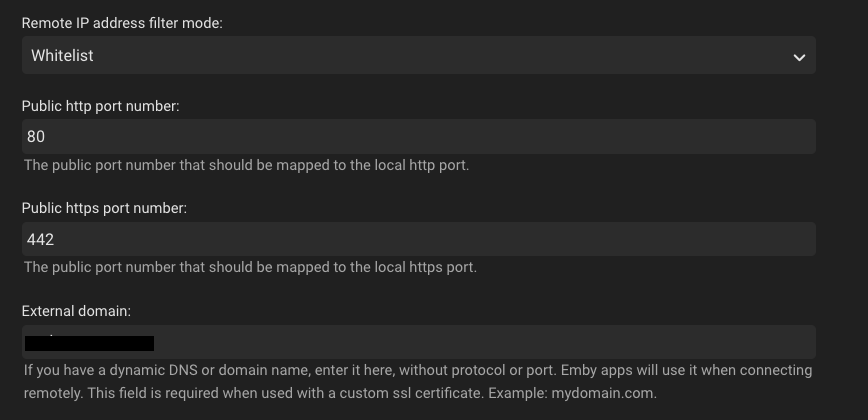The image size is (868, 420).
Task: Open the Remote IP address filter mode dropdown
Action: point(418,56)
